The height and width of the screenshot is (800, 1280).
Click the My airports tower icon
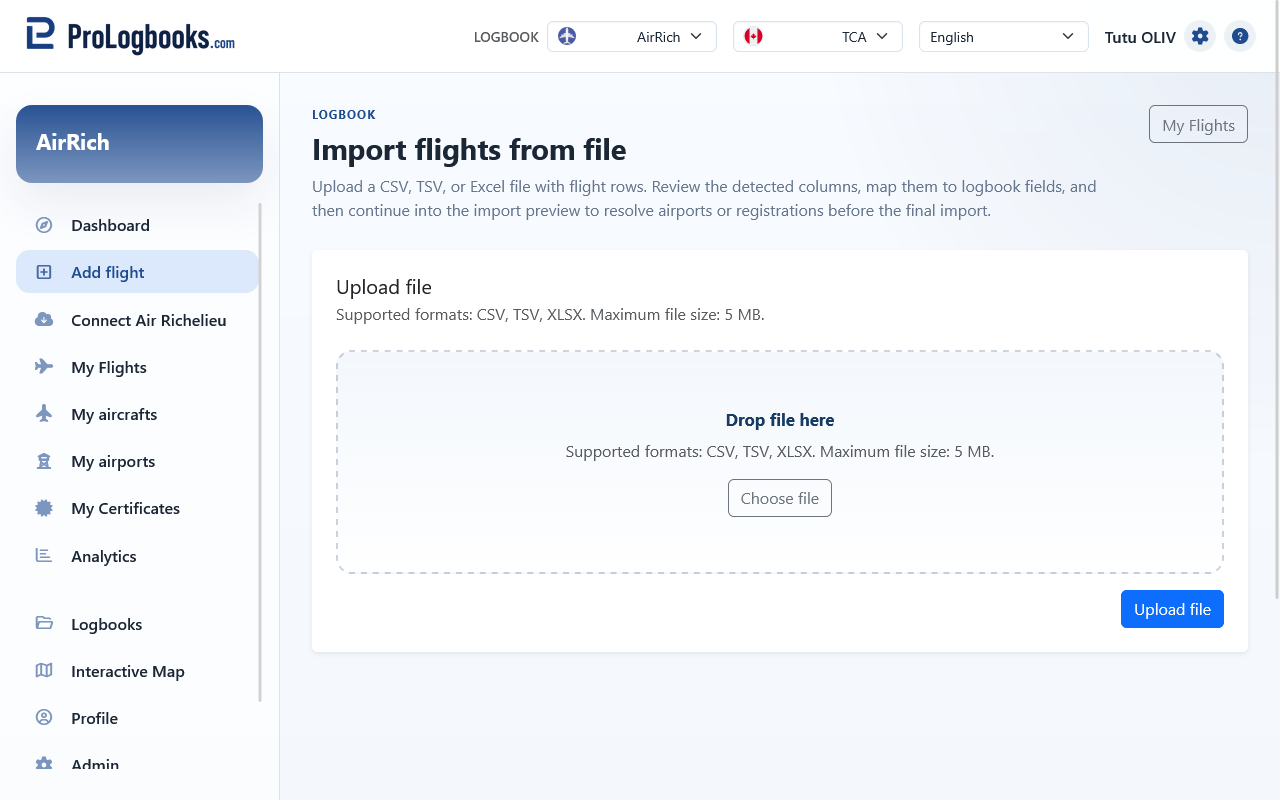click(x=44, y=461)
